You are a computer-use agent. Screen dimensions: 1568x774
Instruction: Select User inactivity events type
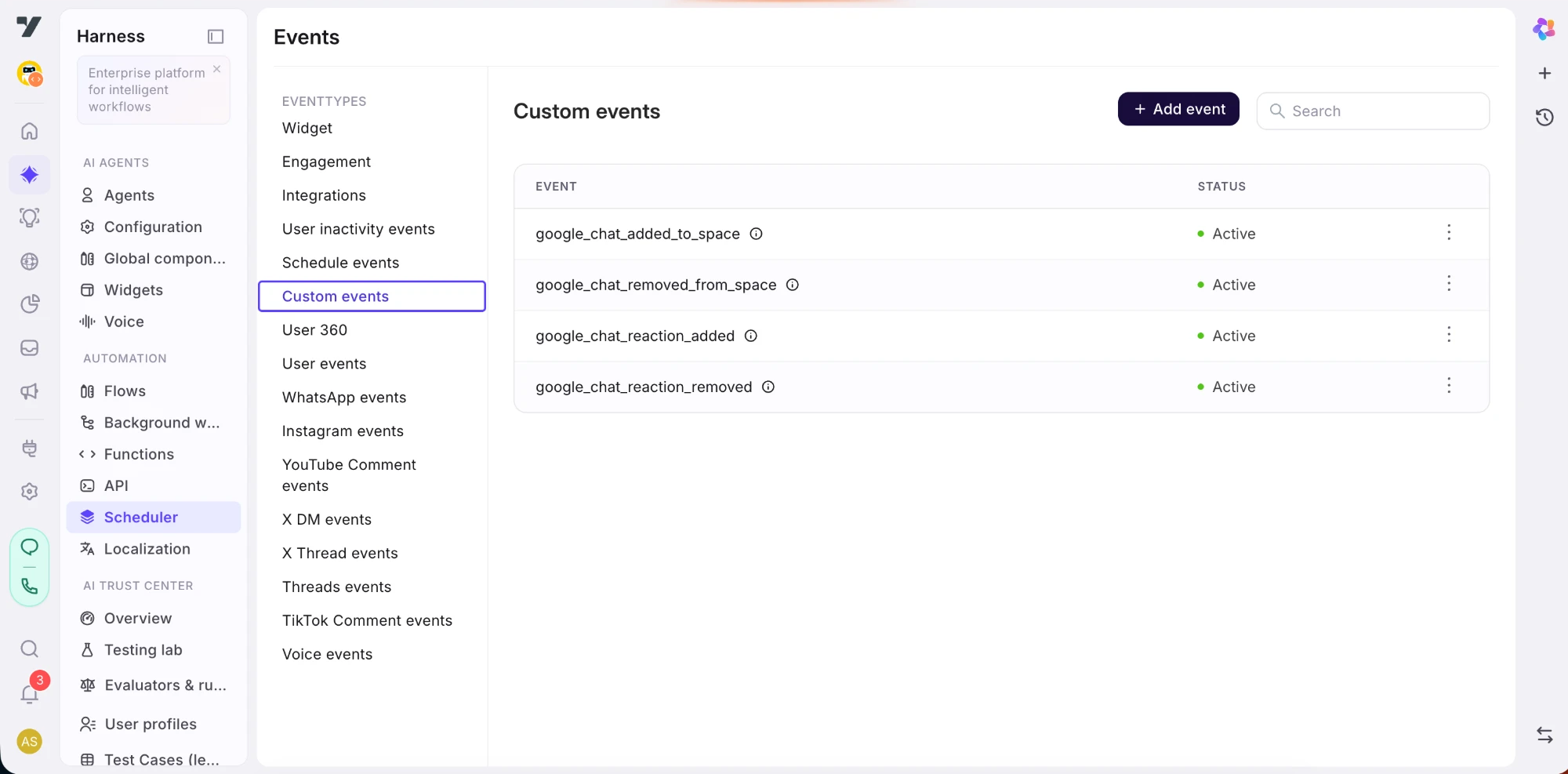(358, 229)
